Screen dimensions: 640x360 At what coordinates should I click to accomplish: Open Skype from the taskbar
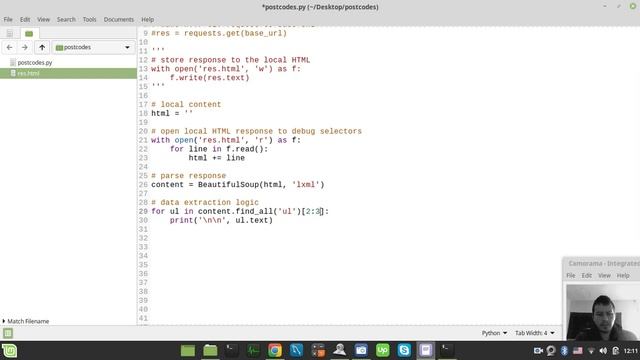(x=404, y=351)
